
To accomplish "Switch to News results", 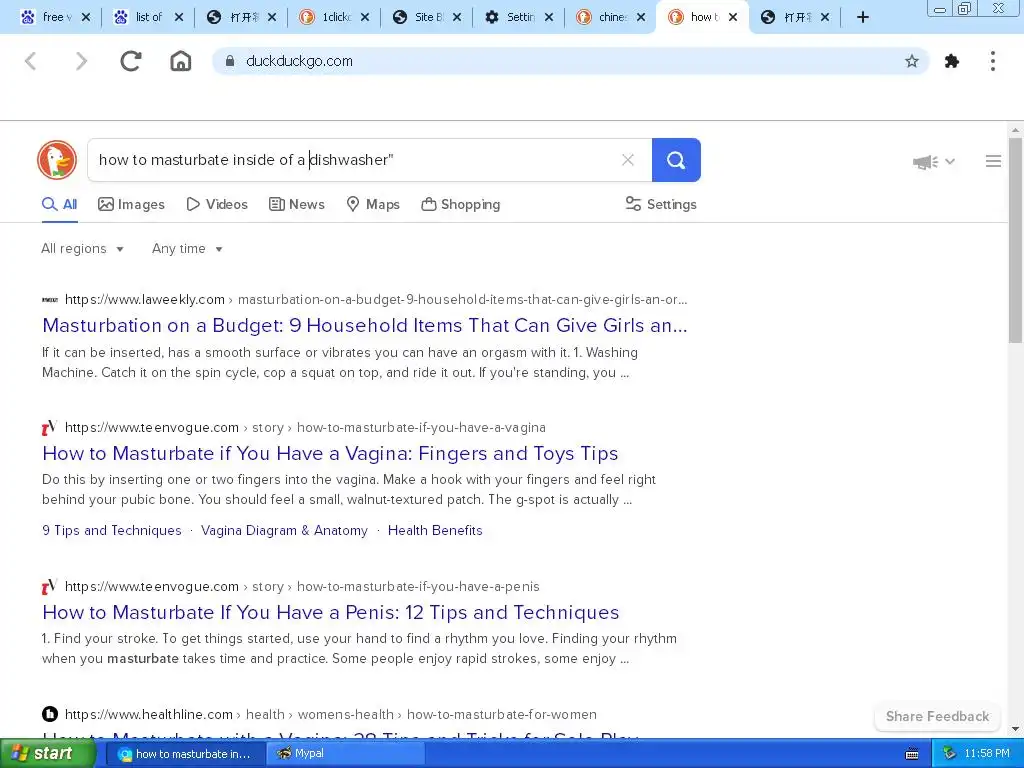I will coord(296,204).
